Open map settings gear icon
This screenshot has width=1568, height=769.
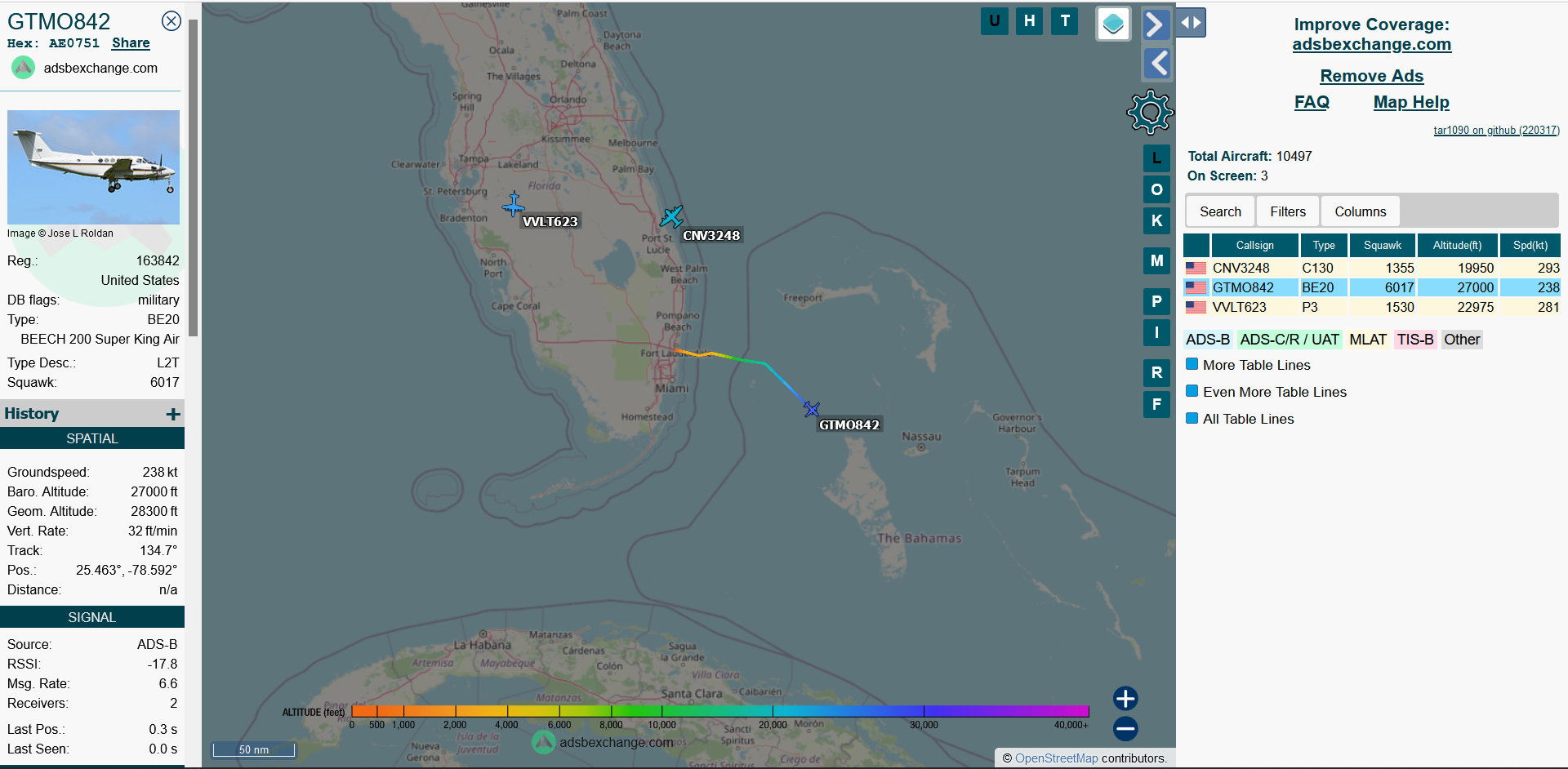tap(1150, 112)
